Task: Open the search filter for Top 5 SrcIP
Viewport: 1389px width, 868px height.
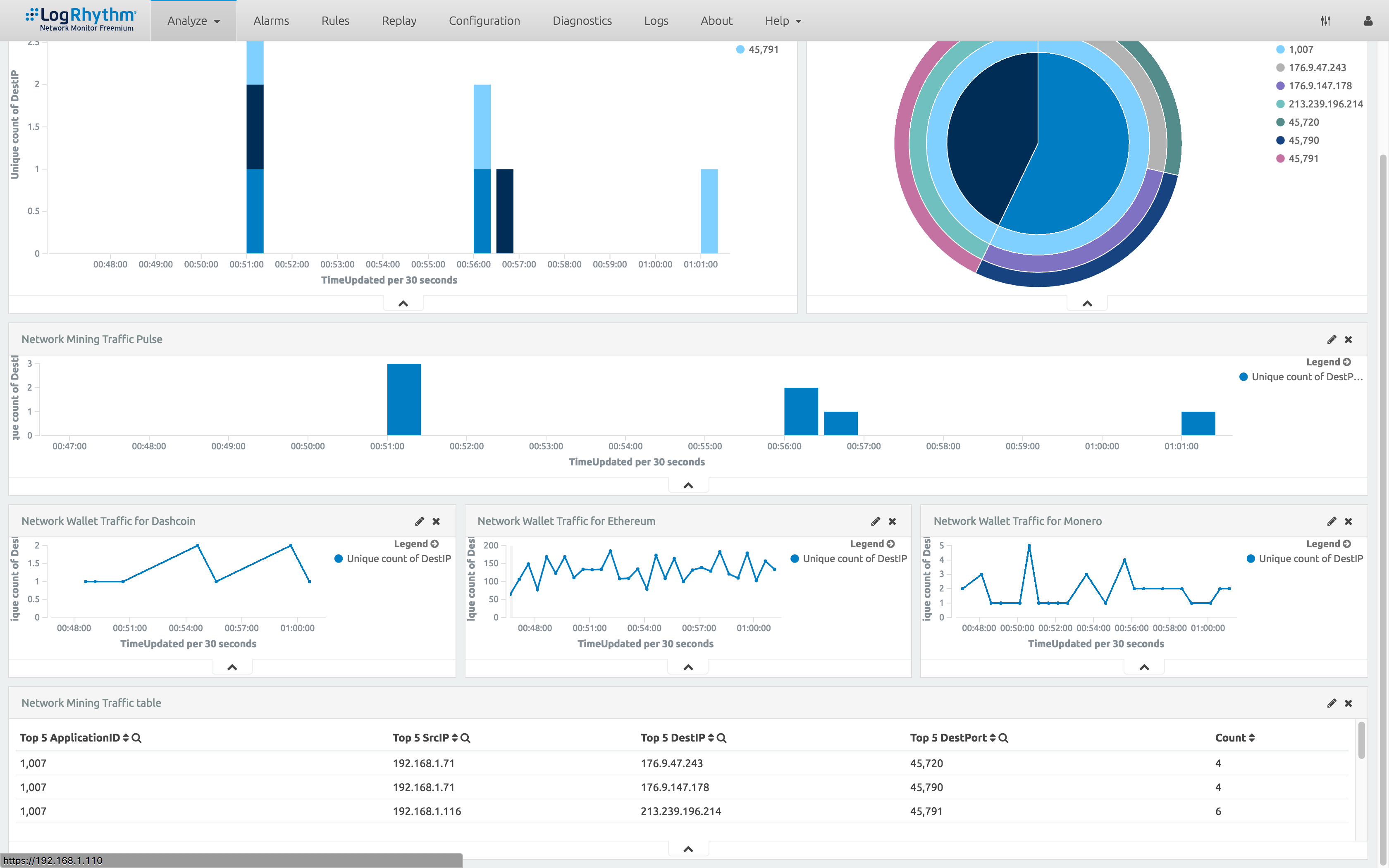Action: 465,738
